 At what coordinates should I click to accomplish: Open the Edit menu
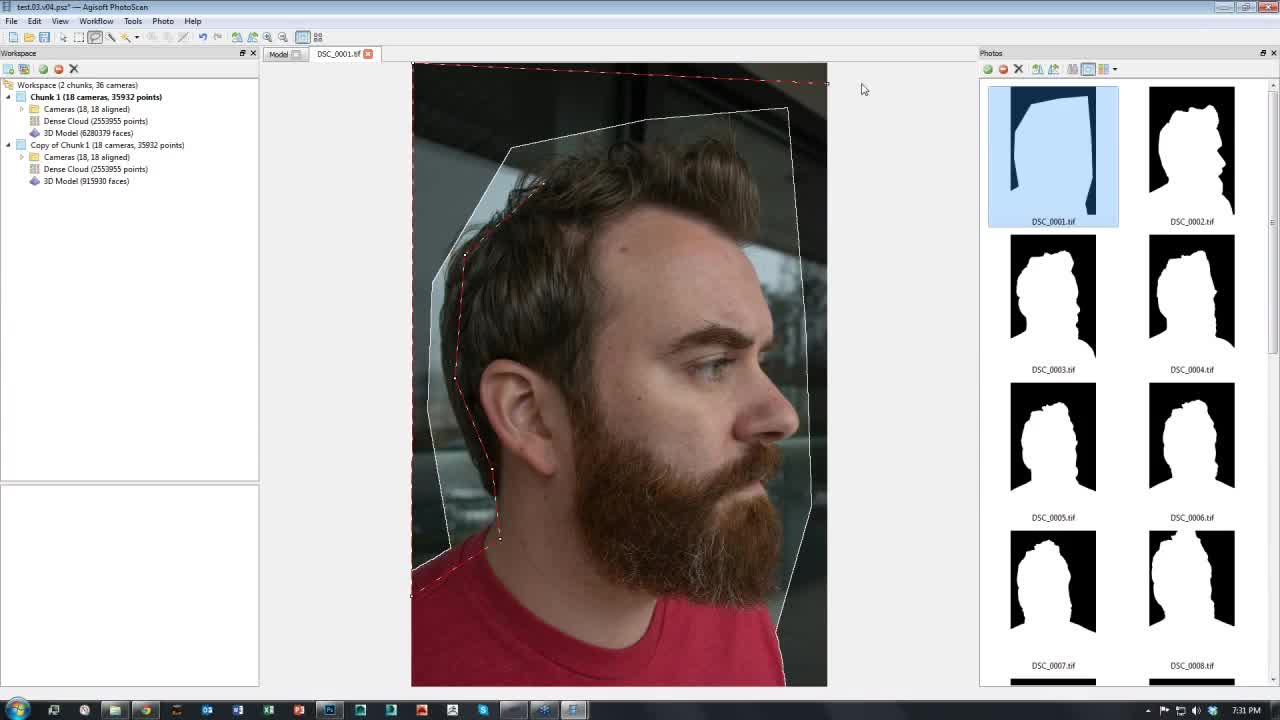pos(34,21)
